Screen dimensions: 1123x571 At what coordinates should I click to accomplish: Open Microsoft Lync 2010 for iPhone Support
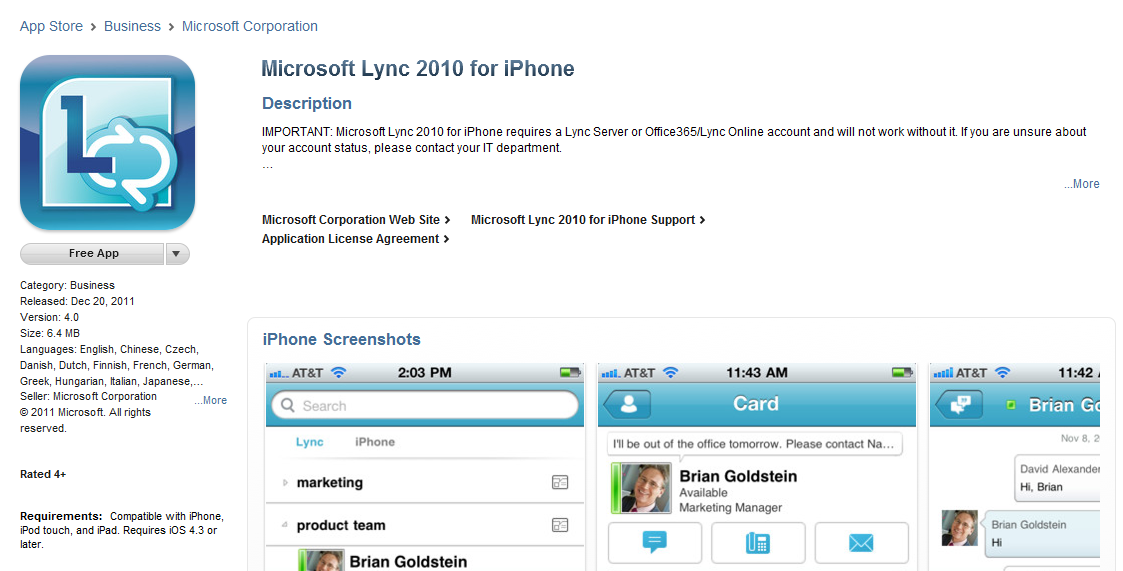(x=588, y=220)
